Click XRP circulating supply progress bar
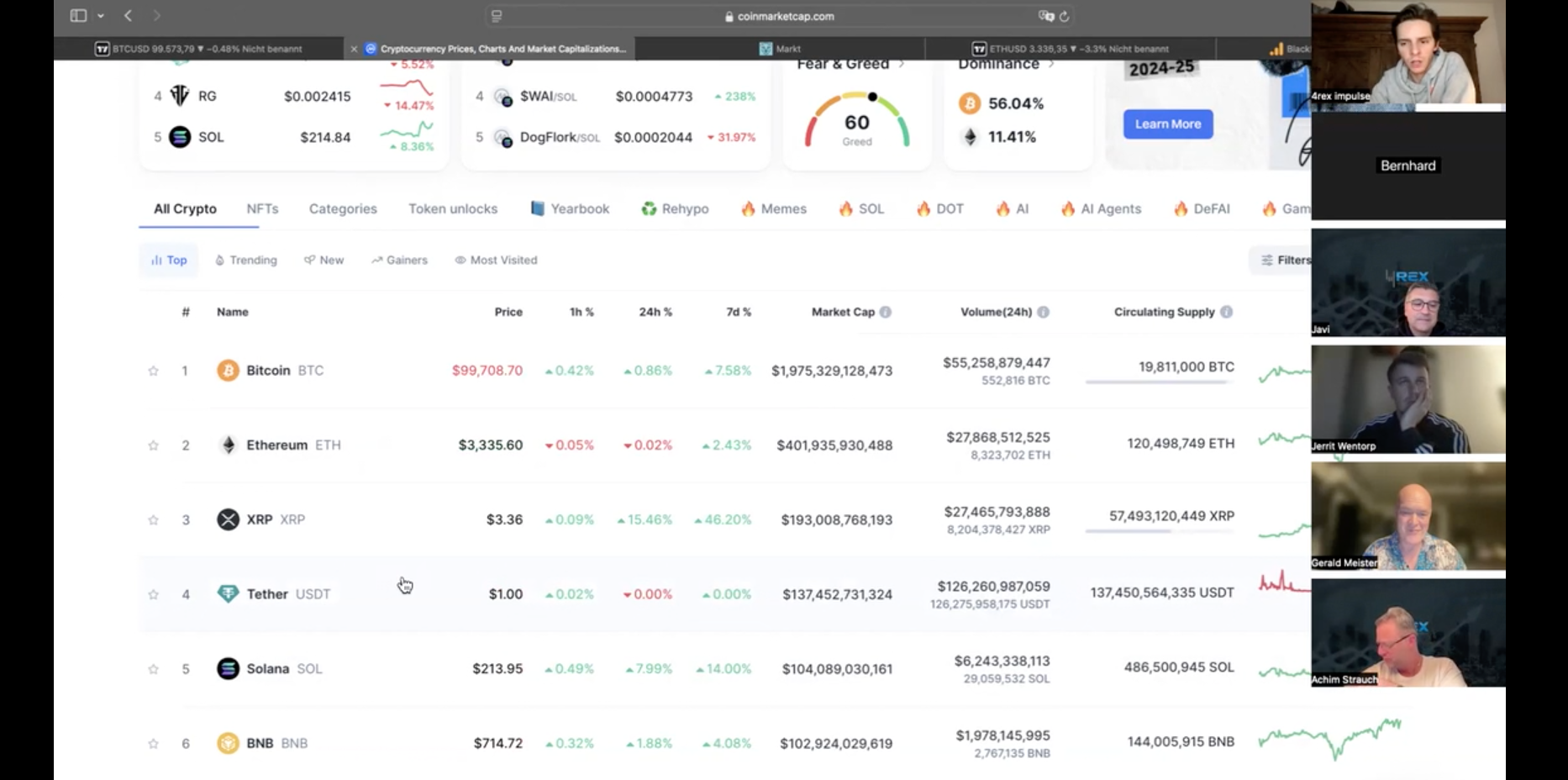 pos(1160,531)
